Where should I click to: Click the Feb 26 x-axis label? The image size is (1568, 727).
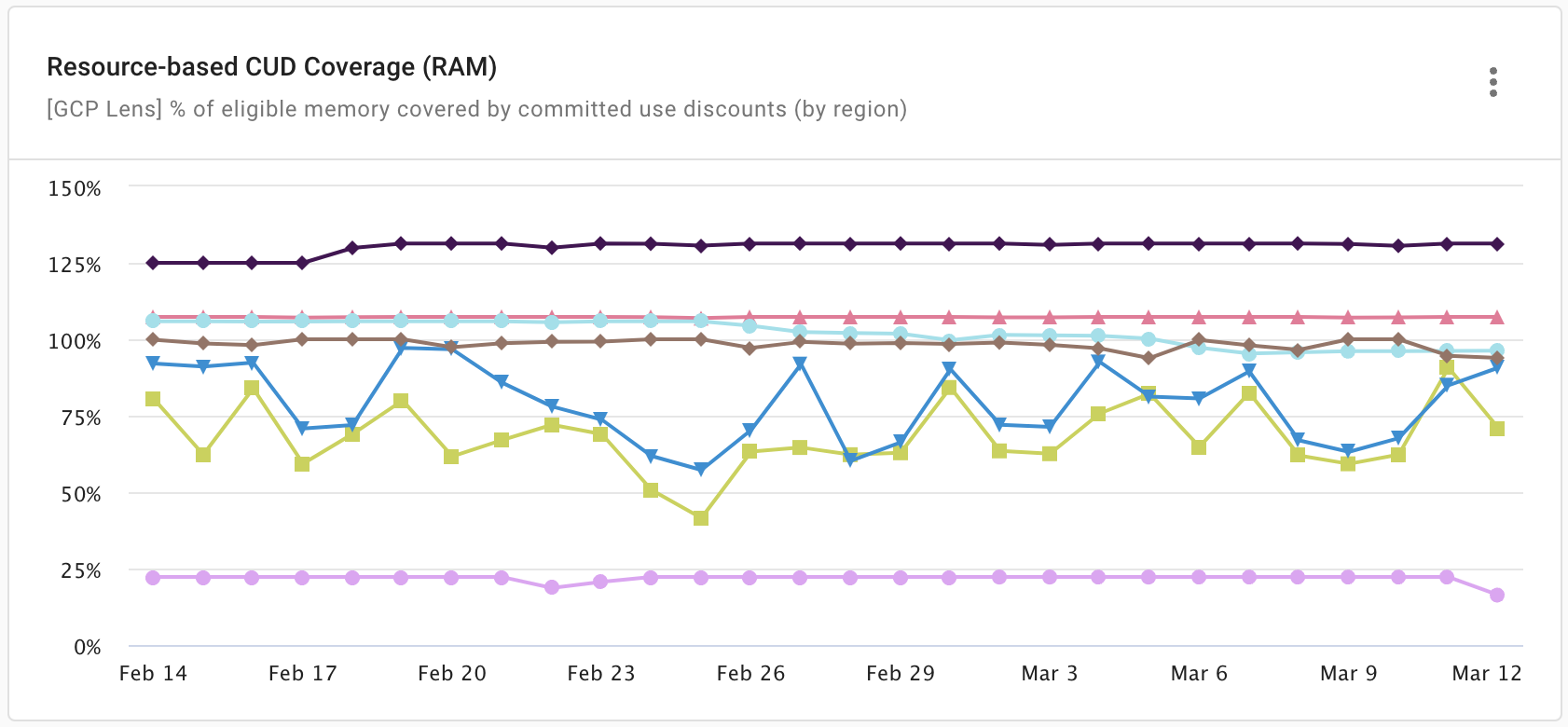coord(750,674)
